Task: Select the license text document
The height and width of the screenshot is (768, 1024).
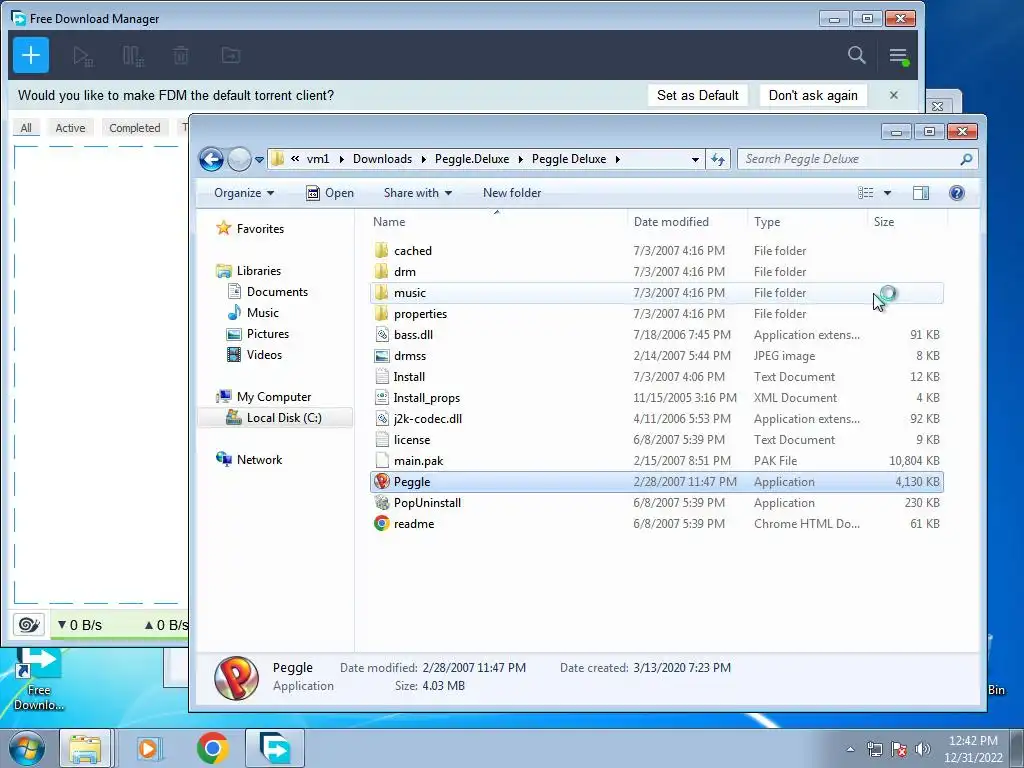Action: coord(656,440)
